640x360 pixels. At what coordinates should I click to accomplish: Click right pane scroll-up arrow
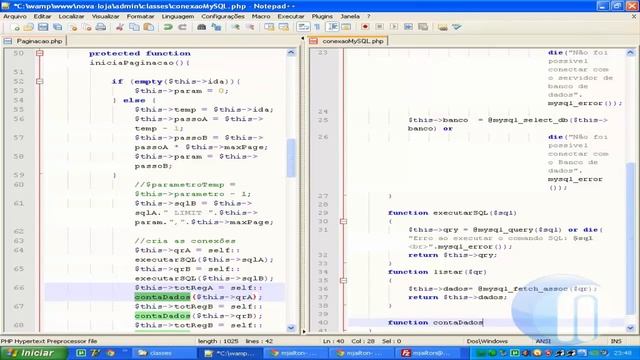630,53
